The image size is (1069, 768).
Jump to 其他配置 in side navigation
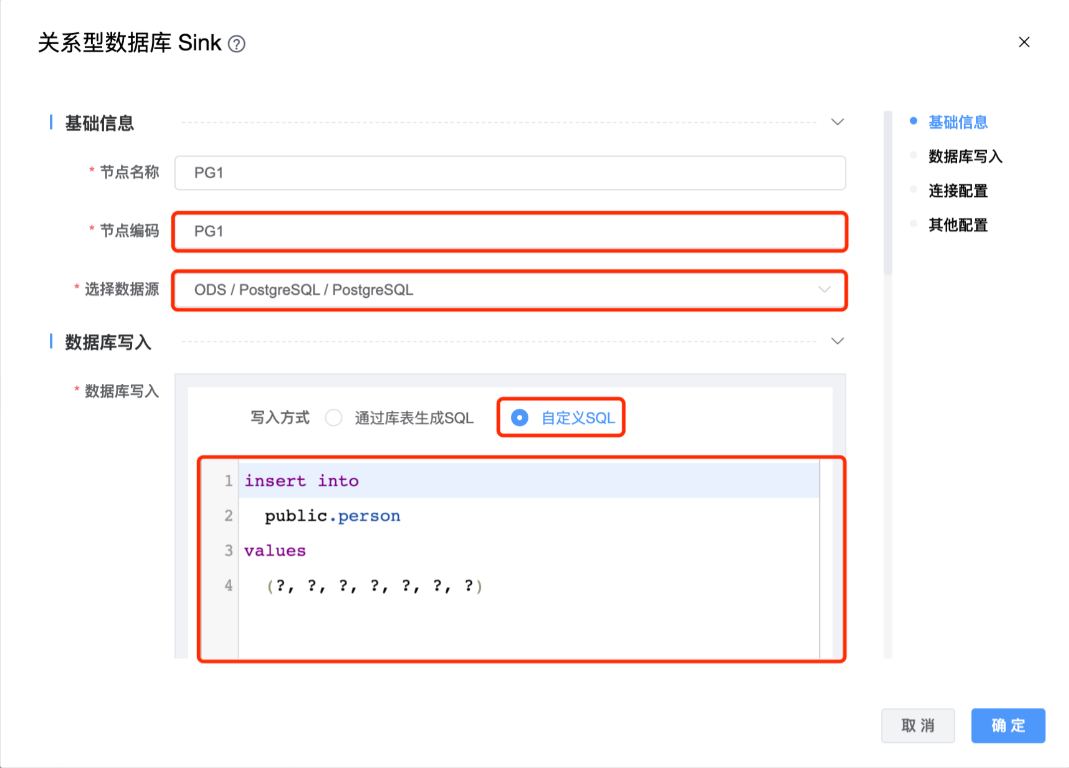tap(957, 225)
